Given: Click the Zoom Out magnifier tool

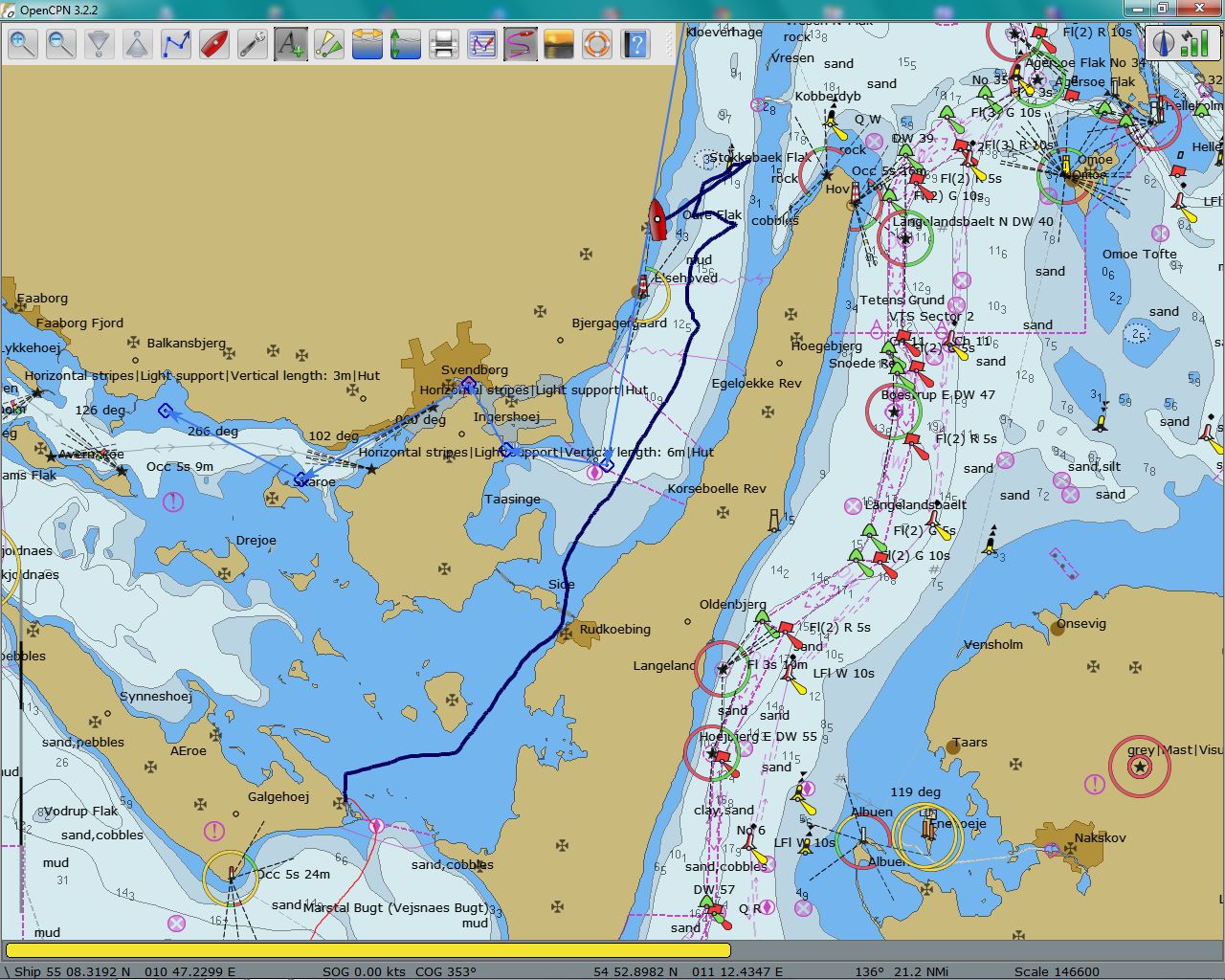Looking at the screenshot, I should point(61,44).
